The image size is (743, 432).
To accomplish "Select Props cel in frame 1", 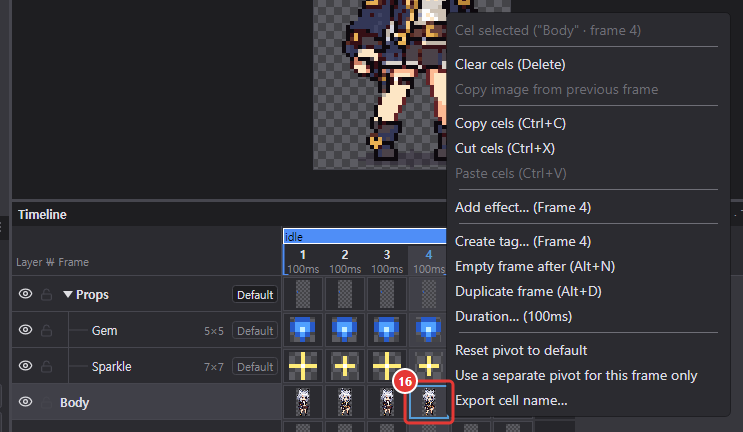I will click(x=303, y=294).
